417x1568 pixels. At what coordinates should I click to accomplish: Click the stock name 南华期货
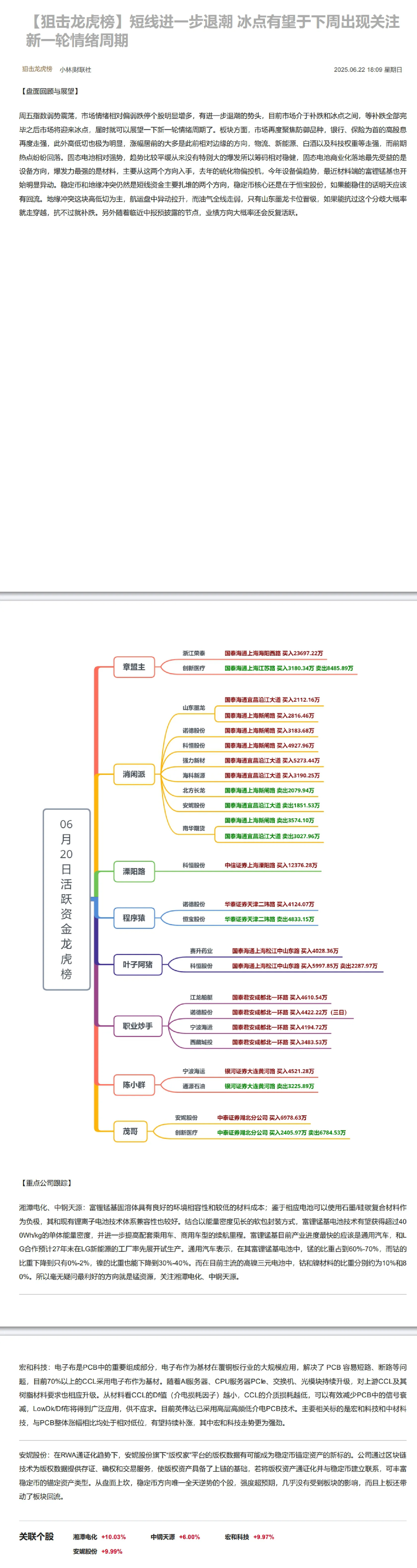[x=194, y=828]
